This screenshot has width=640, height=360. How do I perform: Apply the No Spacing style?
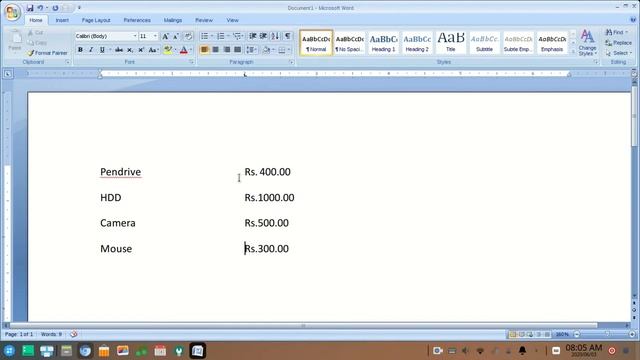[349, 42]
